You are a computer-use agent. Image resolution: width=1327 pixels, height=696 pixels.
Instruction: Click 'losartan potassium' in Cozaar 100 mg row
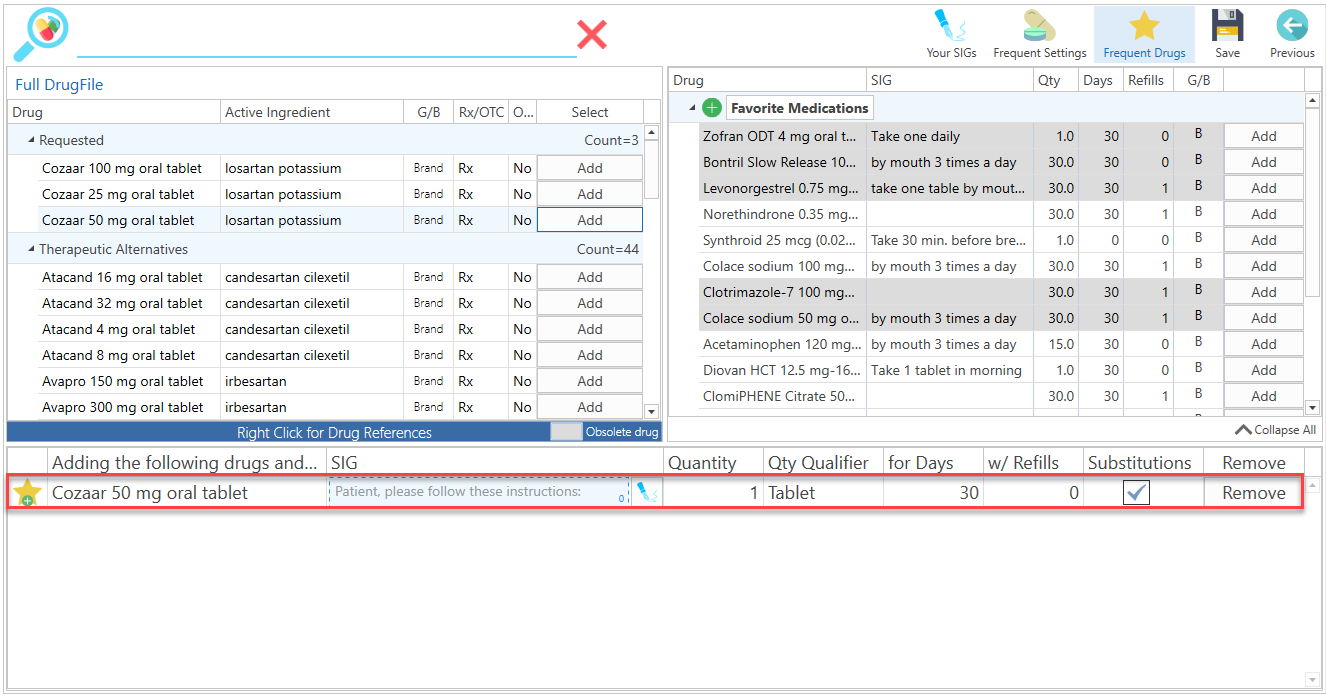pyautogui.click(x=283, y=168)
